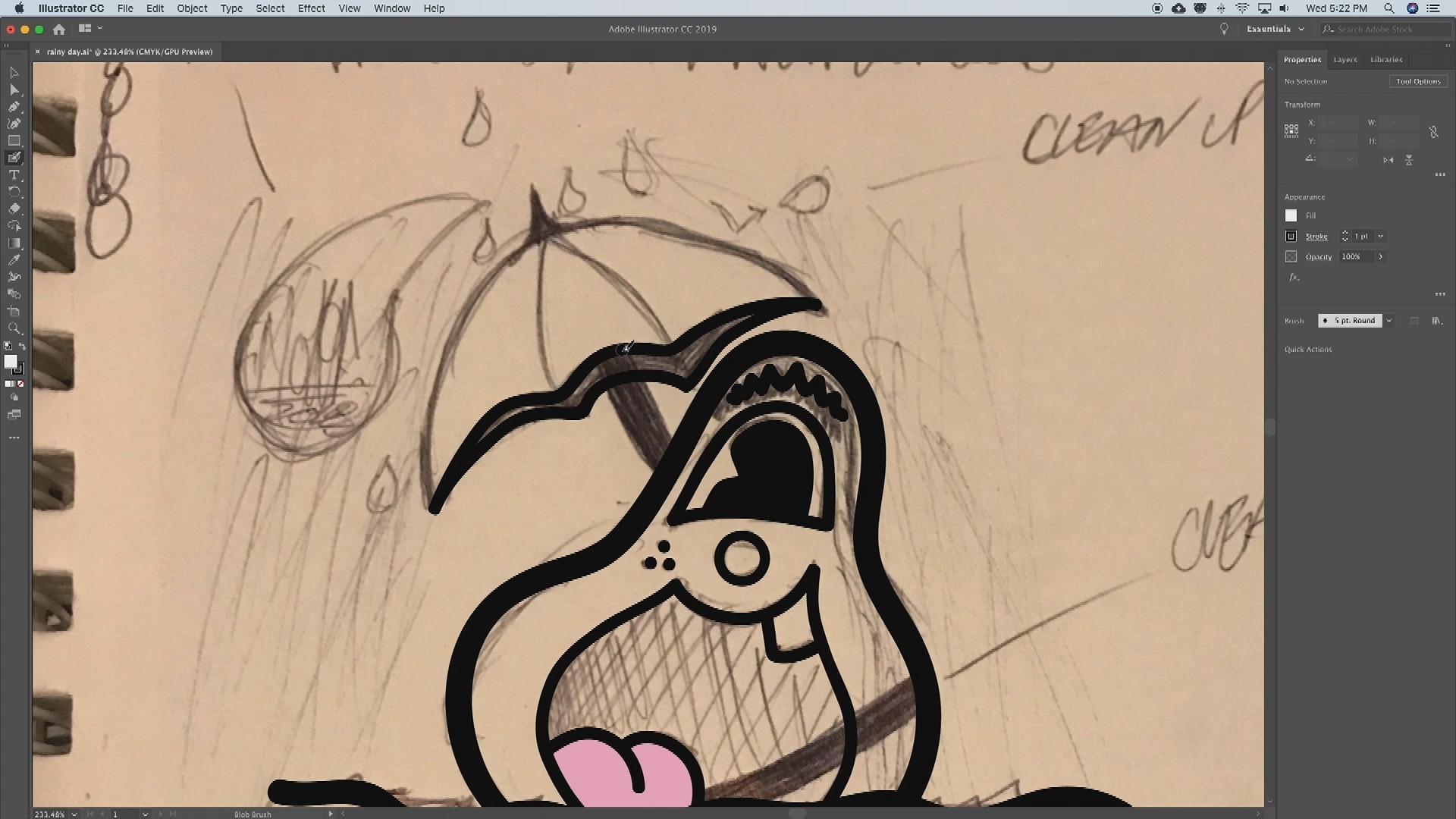Choose the Rotate tool
Image resolution: width=1456 pixels, height=819 pixels.
coord(14,192)
